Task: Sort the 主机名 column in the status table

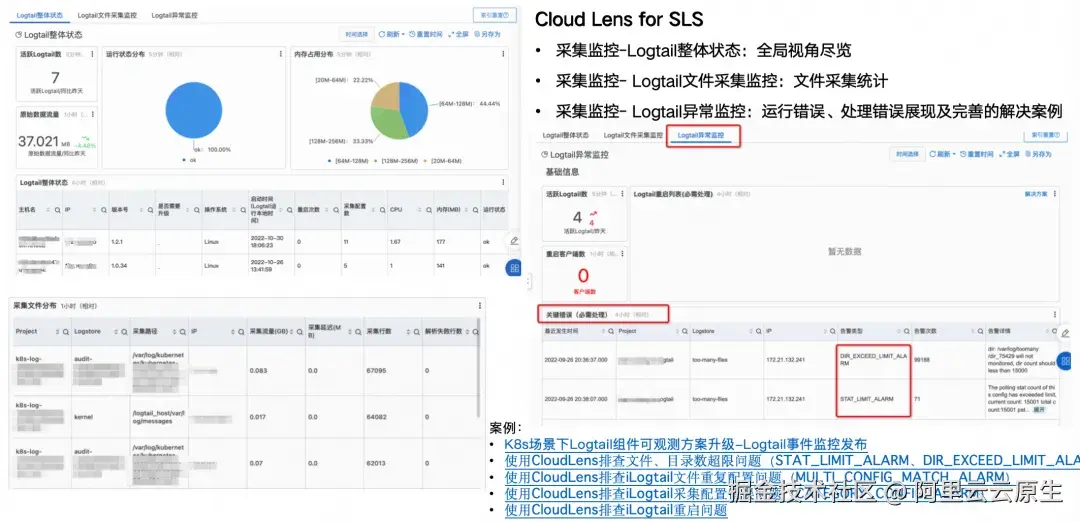Action: pos(50,209)
